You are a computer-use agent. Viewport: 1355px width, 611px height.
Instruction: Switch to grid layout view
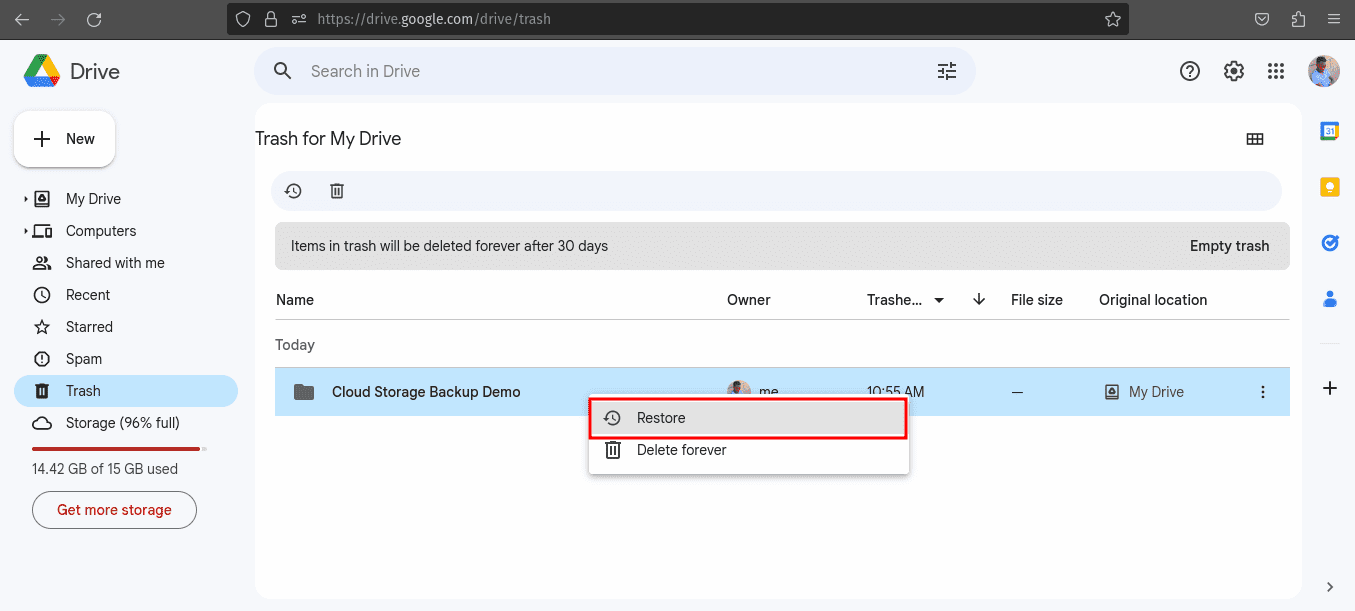click(x=1255, y=139)
